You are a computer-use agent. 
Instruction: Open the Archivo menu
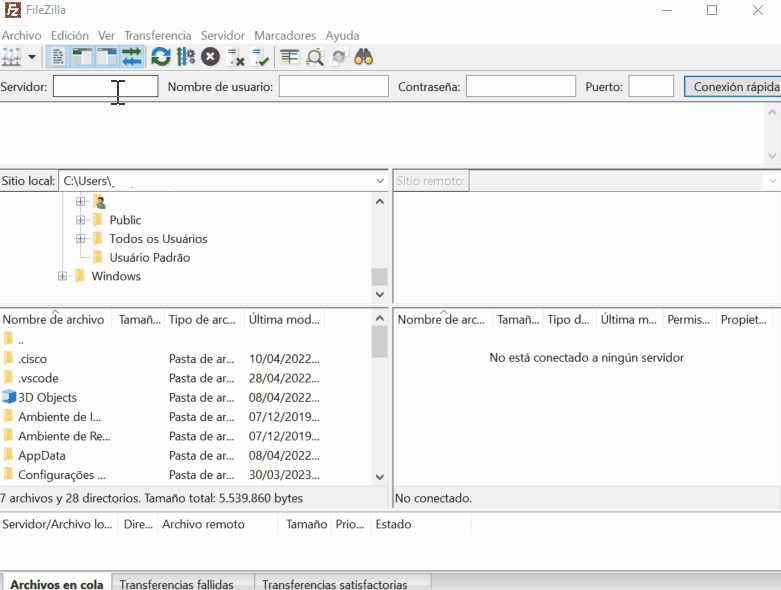point(21,35)
